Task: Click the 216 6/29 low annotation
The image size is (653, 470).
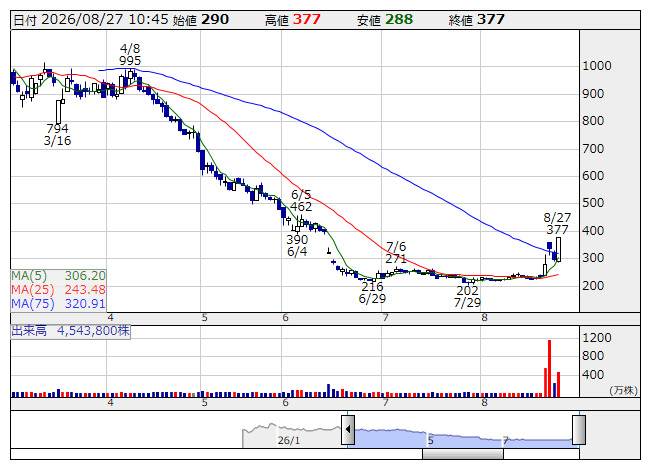Action: coord(372,292)
